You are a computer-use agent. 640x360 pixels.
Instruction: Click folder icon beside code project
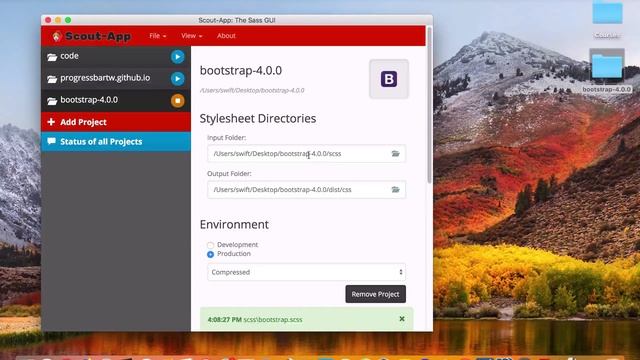tap(52, 57)
